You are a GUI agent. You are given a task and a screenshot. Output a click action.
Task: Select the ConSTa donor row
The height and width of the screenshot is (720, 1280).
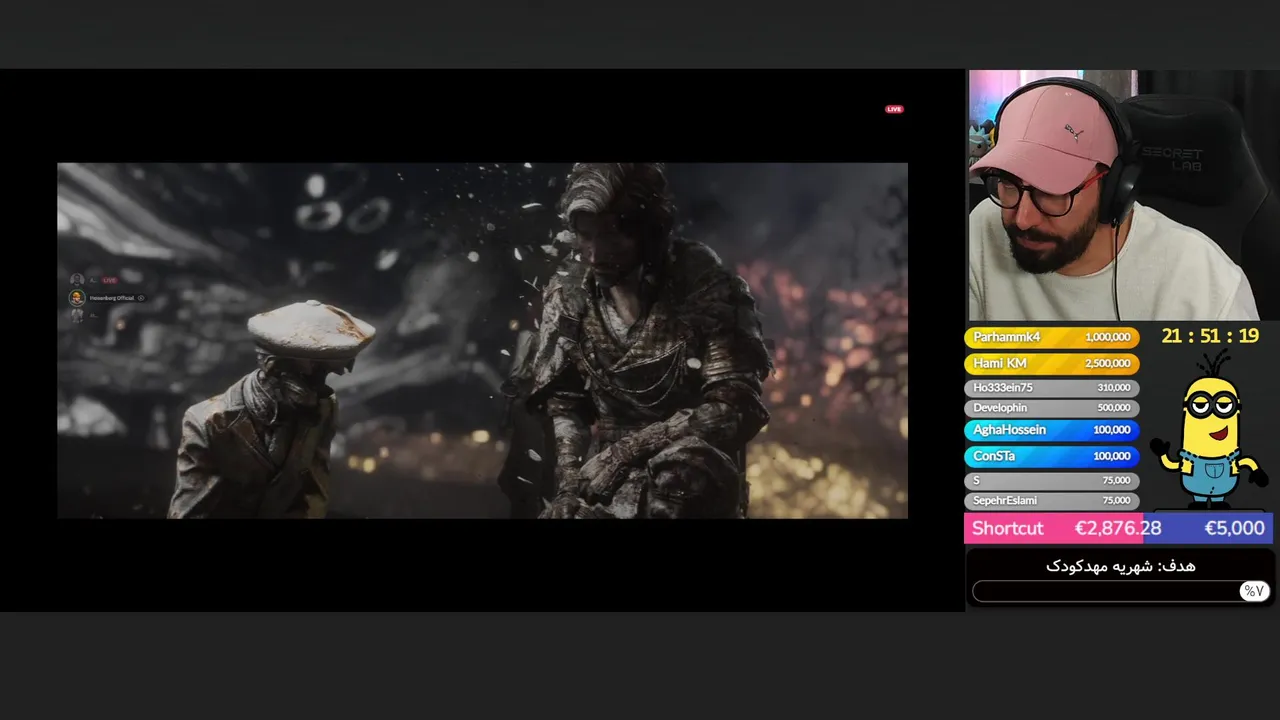(x=1051, y=456)
